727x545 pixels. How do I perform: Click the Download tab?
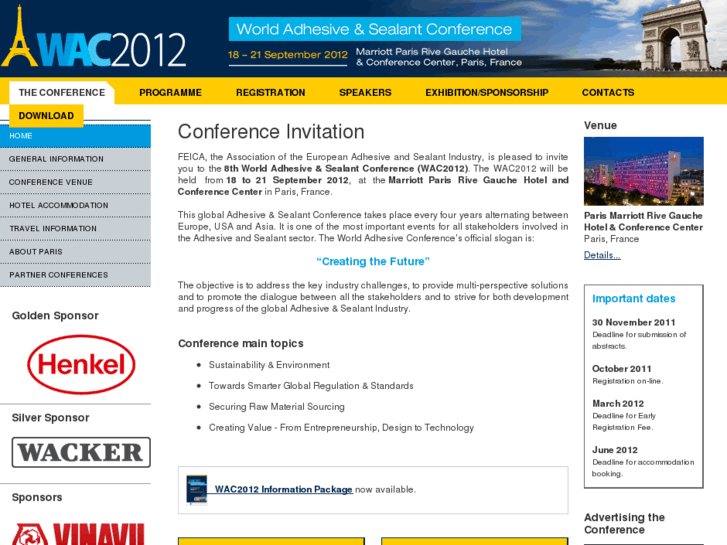point(46,115)
